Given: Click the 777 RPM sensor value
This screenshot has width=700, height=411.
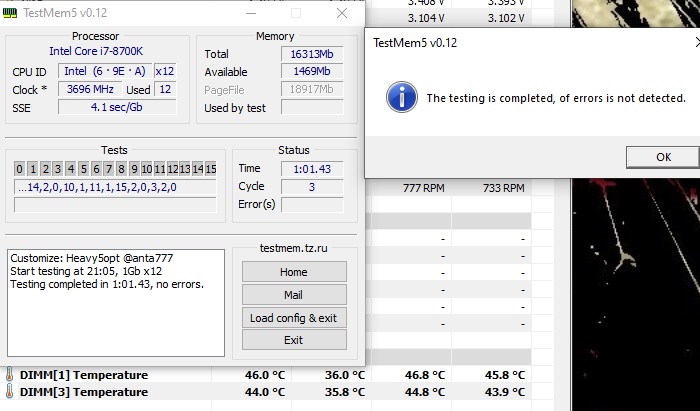Looking at the screenshot, I should click(424, 188).
